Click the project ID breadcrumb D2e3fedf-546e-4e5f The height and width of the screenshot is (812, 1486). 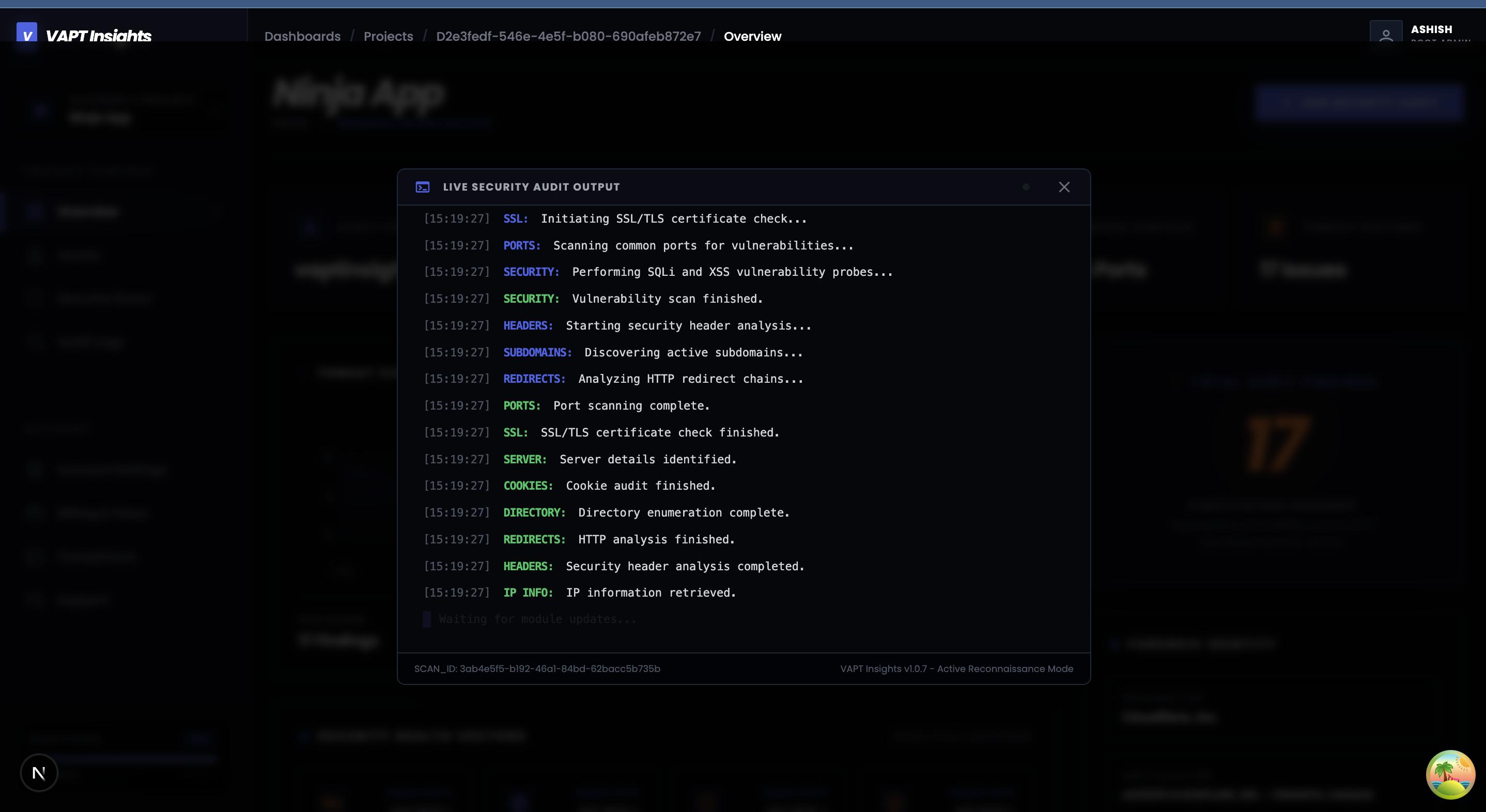click(569, 36)
